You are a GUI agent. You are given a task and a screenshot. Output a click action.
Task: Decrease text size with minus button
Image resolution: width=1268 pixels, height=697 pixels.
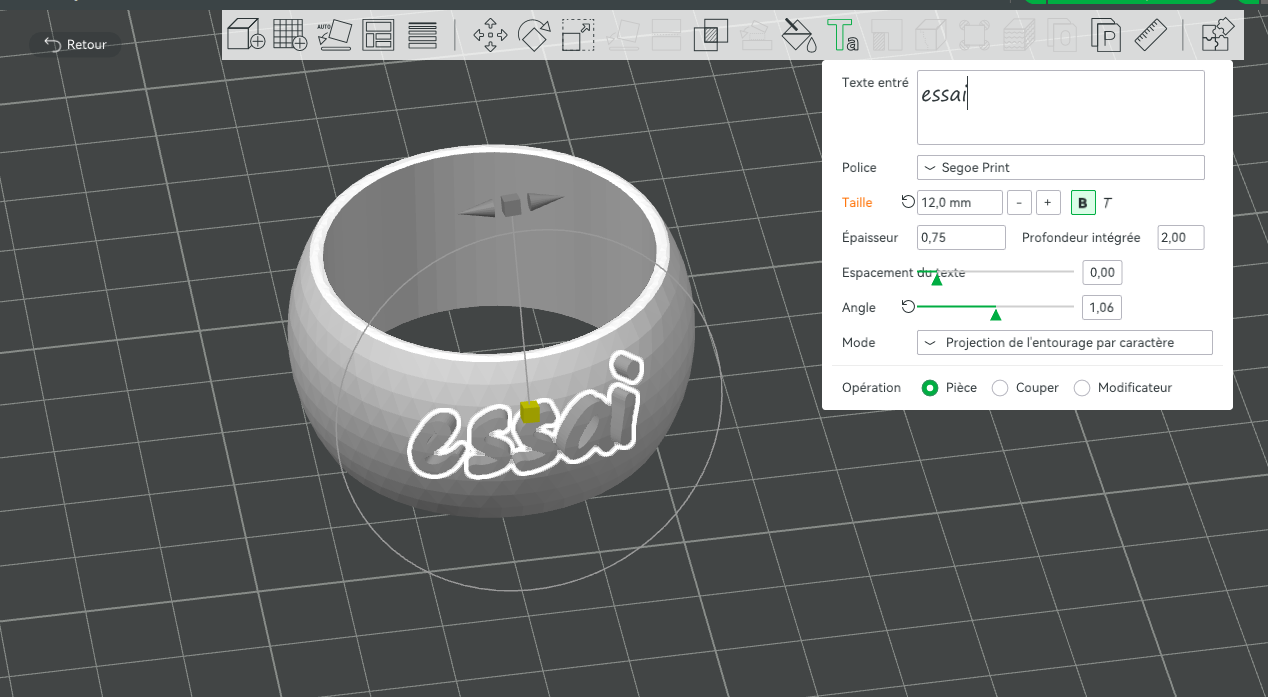pos(1019,203)
